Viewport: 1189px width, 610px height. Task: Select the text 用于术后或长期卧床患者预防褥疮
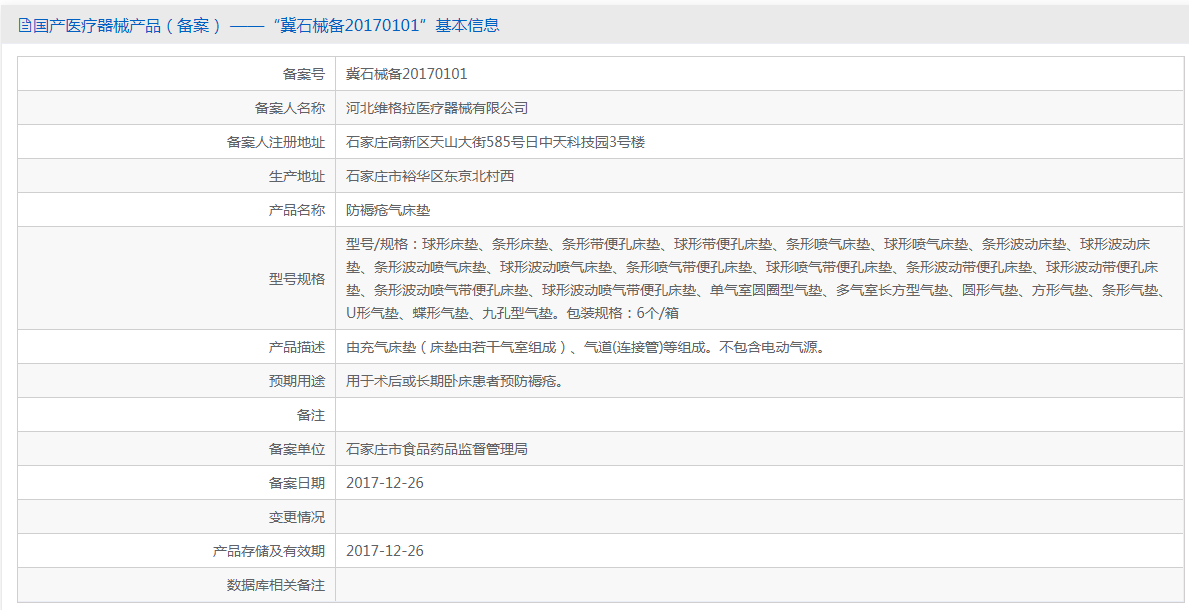(452, 381)
